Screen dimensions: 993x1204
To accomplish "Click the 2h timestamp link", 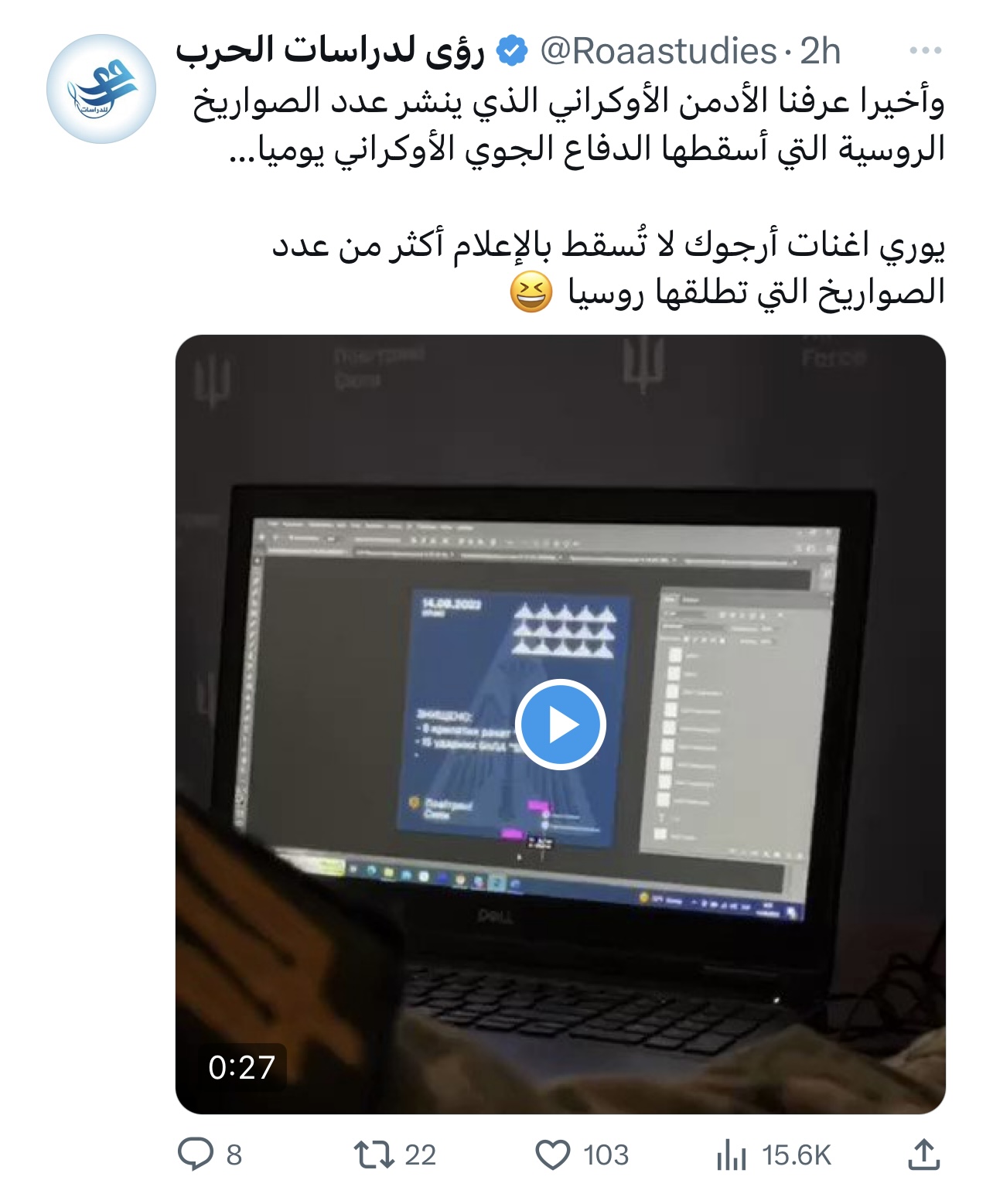I will (x=820, y=51).
